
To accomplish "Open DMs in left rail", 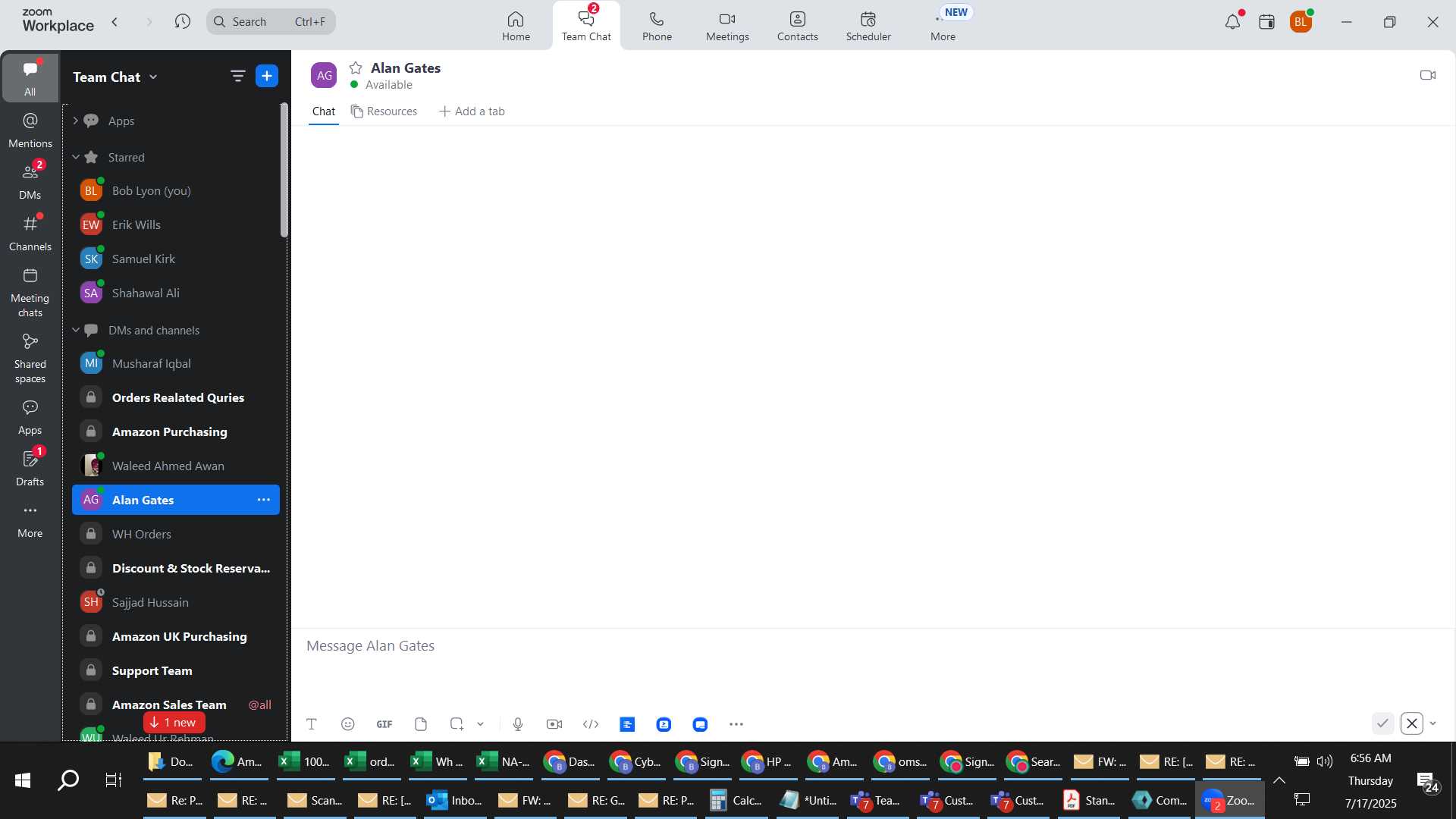I will click(x=30, y=182).
